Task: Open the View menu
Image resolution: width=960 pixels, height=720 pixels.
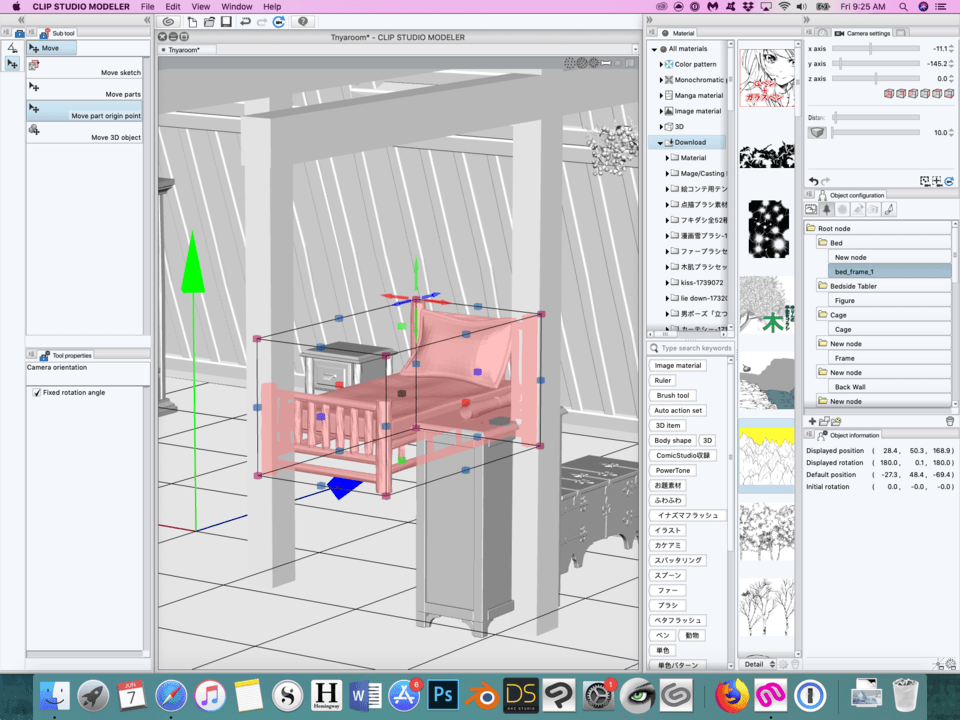Action: click(201, 7)
